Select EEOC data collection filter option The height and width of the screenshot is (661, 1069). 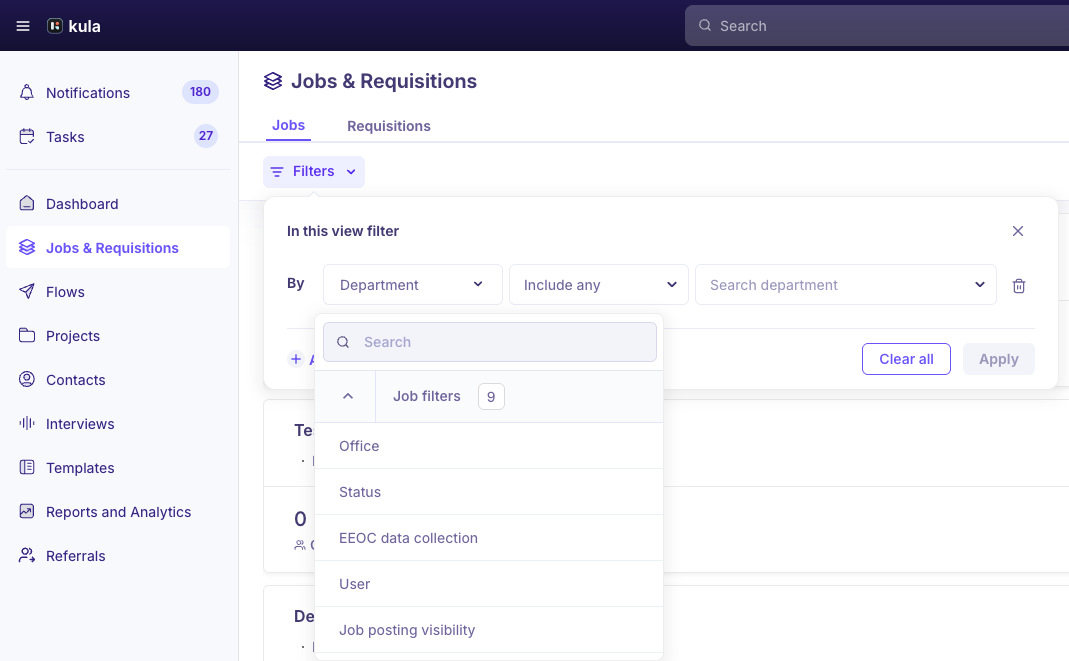(408, 538)
